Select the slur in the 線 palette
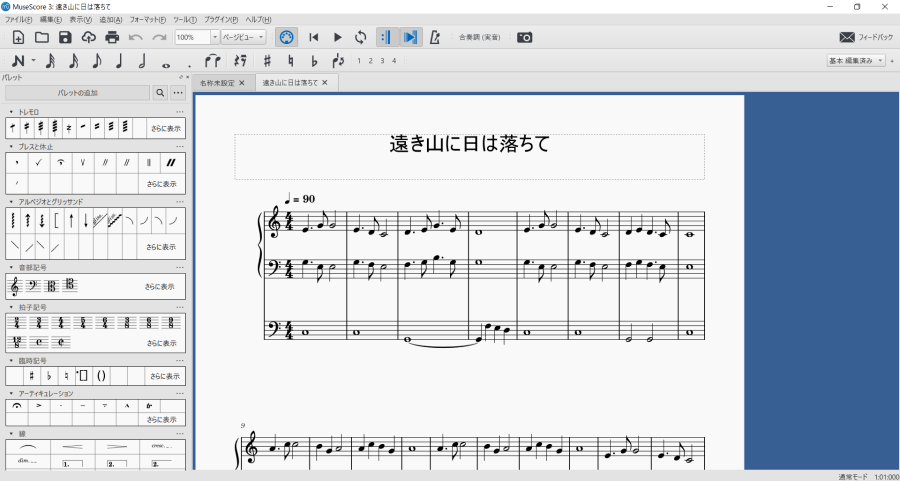This screenshot has width=900, height=481. point(28,446)
